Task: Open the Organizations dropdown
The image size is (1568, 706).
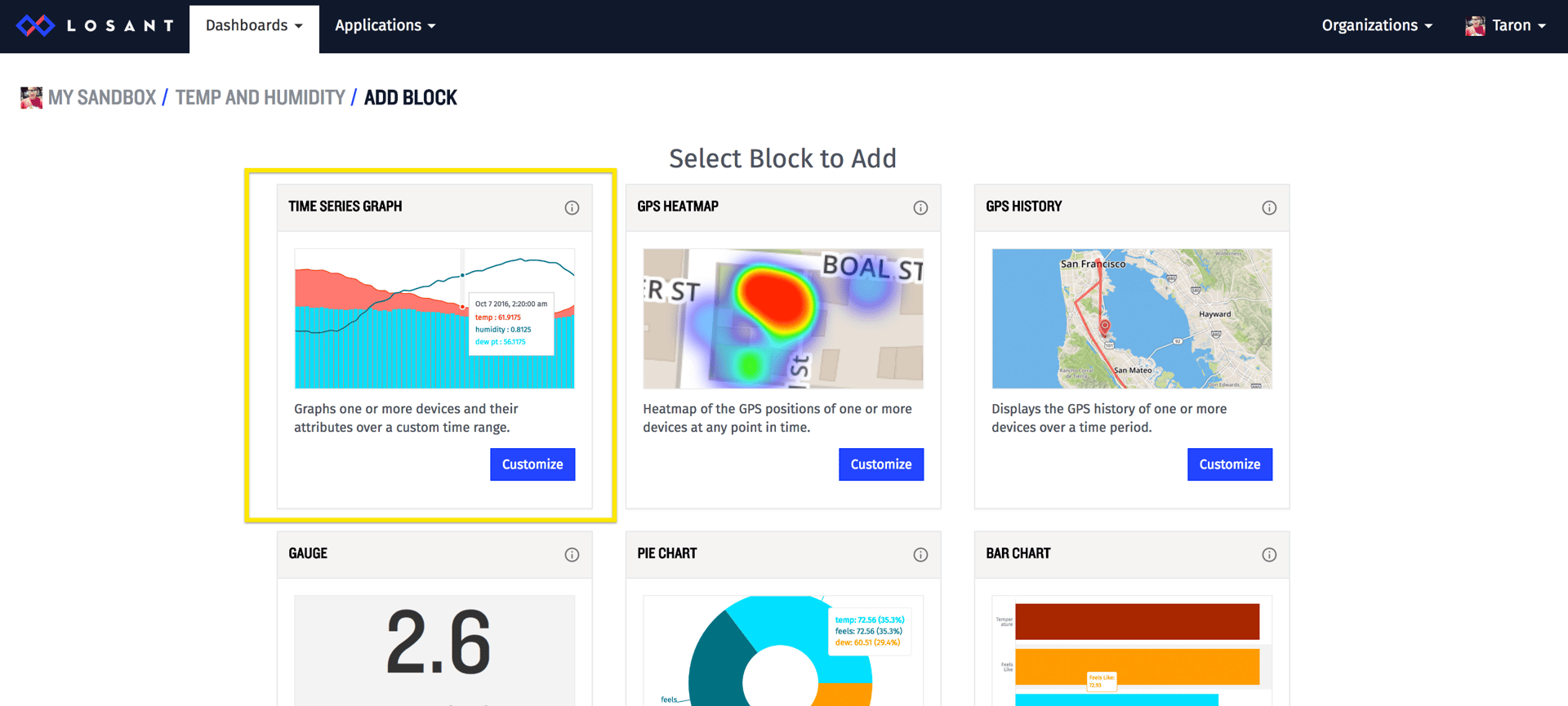Action: click(x=1377, y=26)
